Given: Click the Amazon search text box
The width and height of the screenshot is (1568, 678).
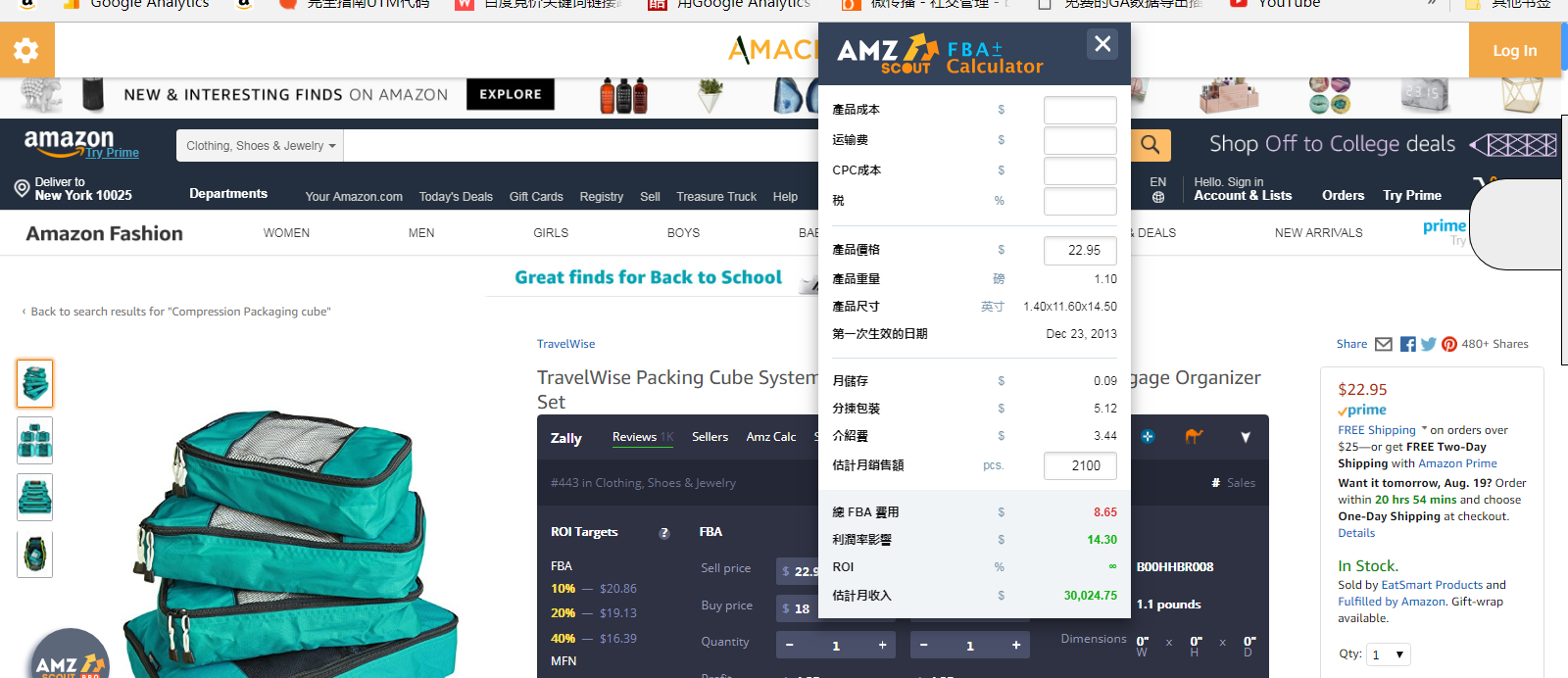Looking at the screenshot, I should [x=581, y=146].
